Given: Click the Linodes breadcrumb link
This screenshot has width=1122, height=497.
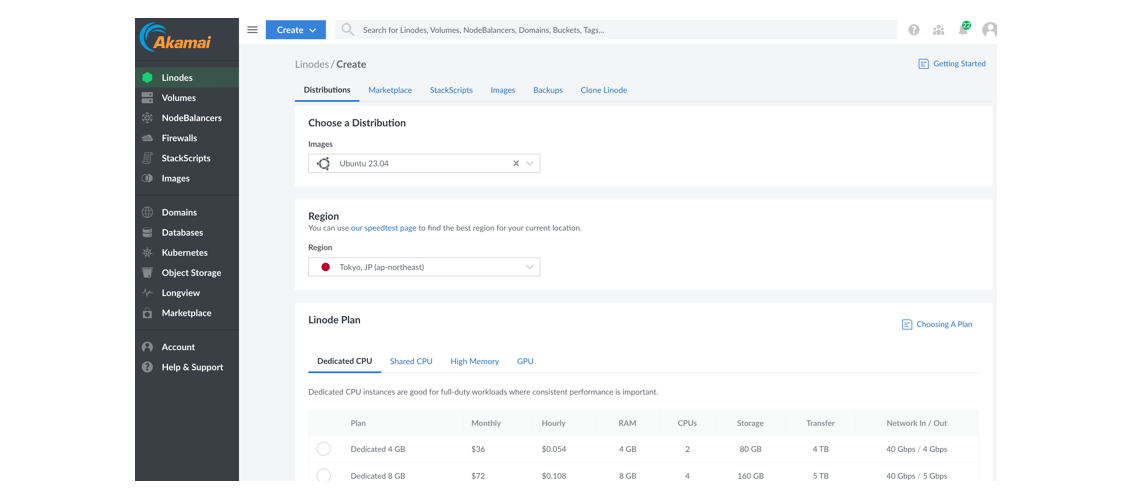Looking at the screenshot, I should [x=311, y=64].
